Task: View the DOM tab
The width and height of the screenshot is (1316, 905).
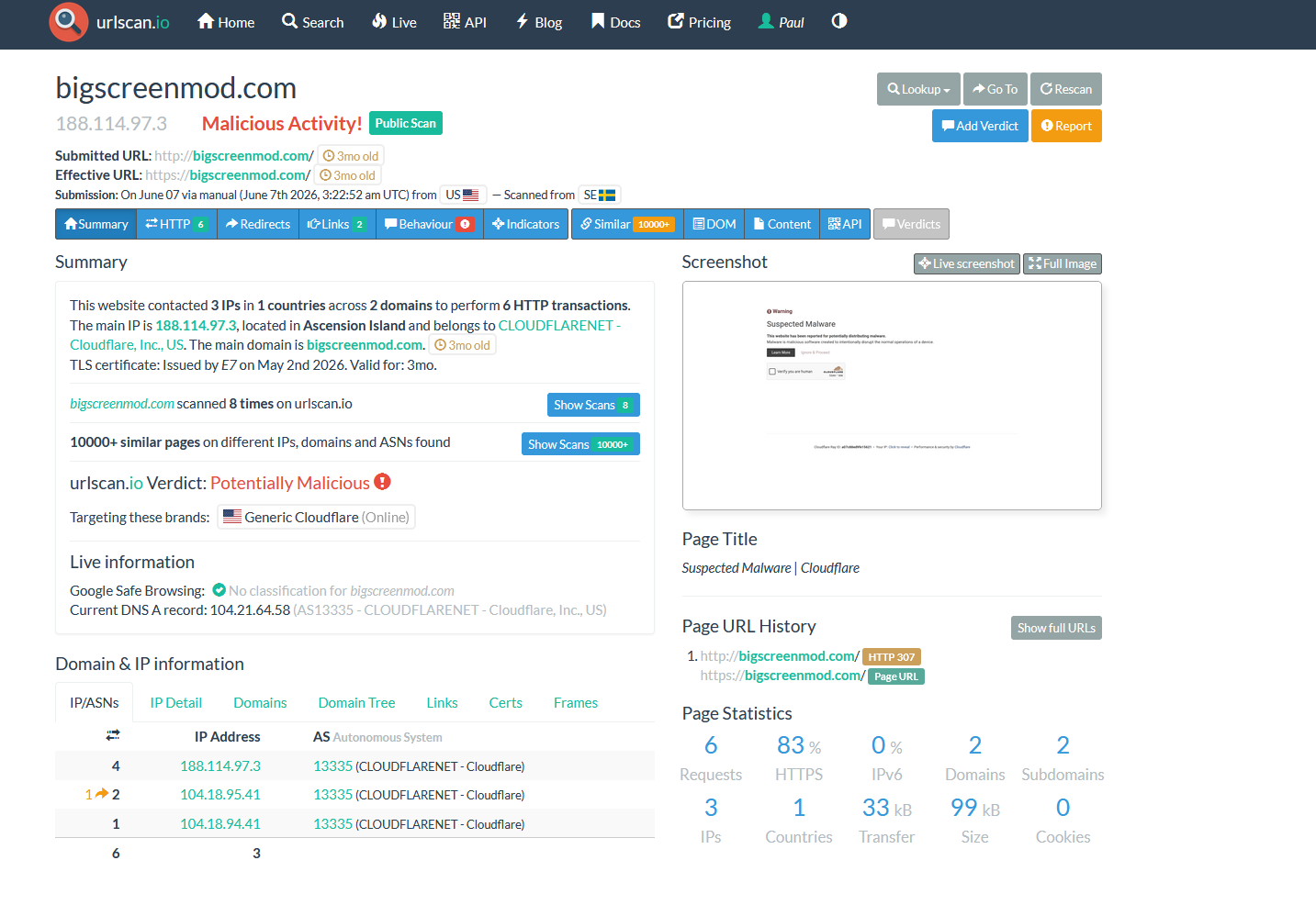Action: click(714, 224)
